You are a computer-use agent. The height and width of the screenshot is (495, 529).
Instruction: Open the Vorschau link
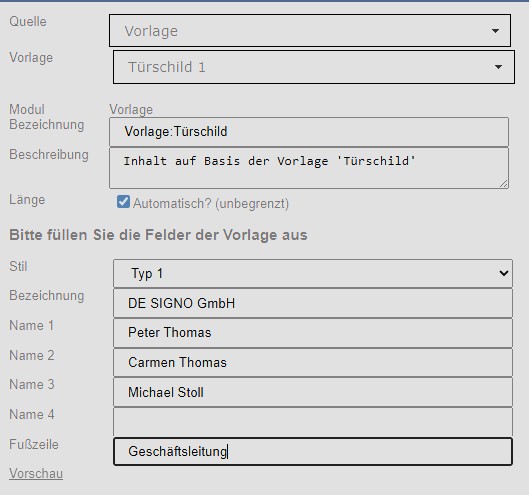tap(36, 473)
